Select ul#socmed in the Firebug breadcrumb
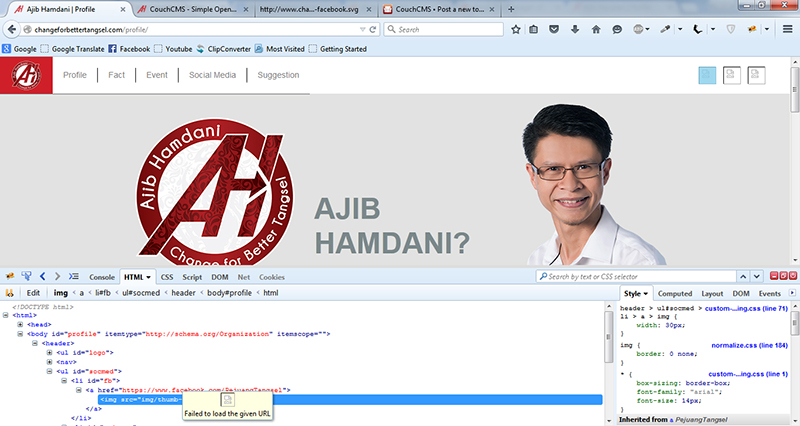The height and width of the screenshot is (426, 800). pos(141,293)
